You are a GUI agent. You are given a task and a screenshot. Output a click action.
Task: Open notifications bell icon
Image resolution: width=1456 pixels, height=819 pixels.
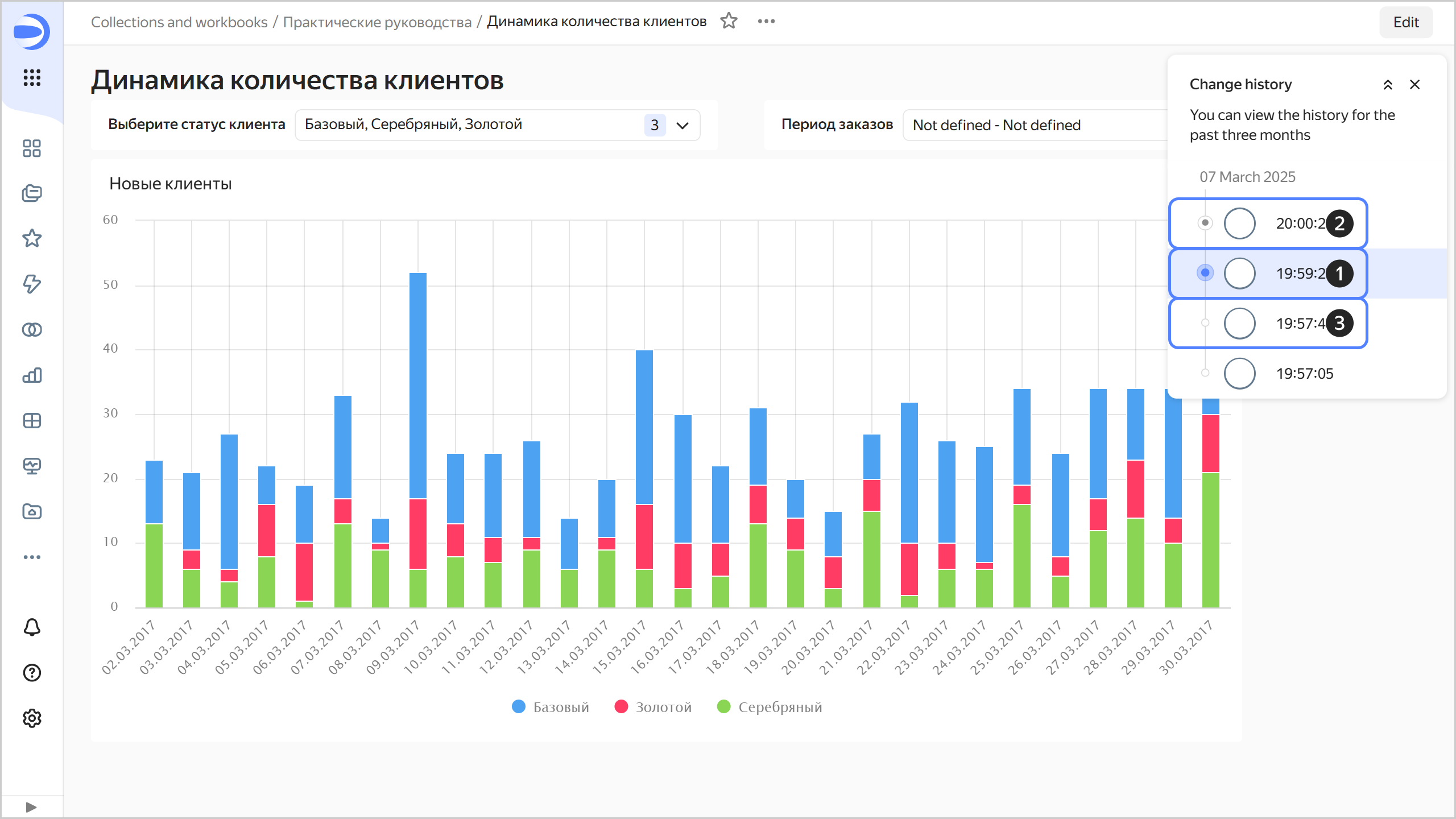(x=32, y=627)
